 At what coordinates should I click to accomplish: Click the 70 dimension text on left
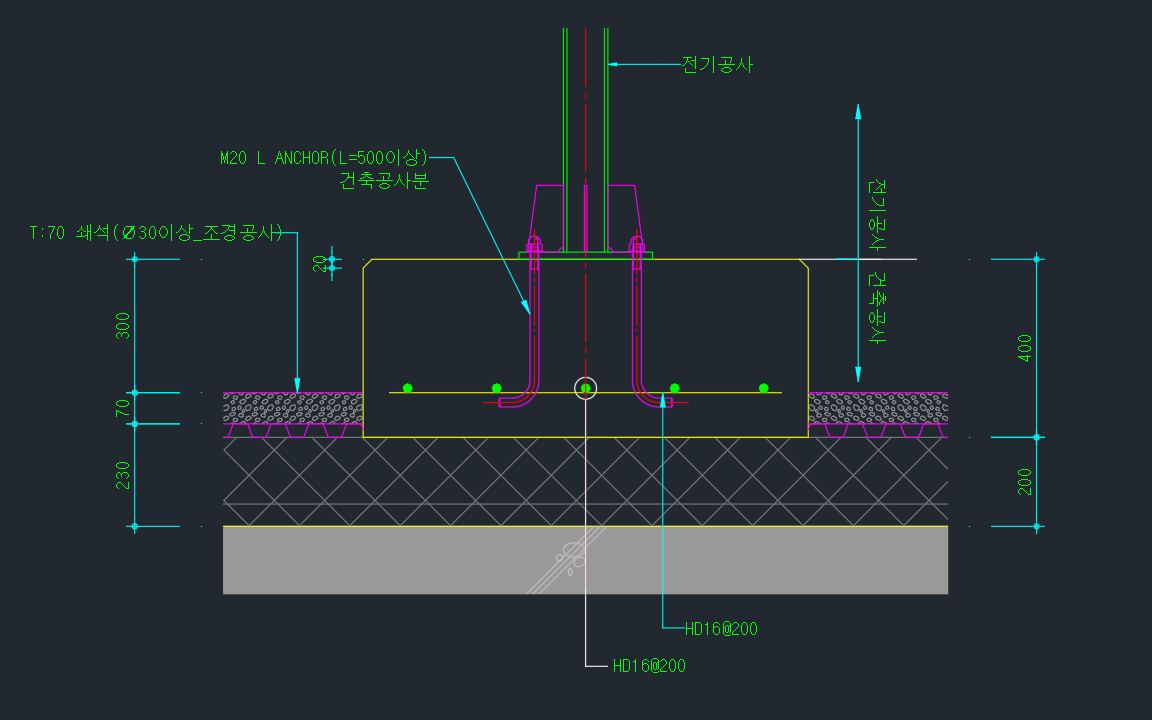(x=123, y=408)
